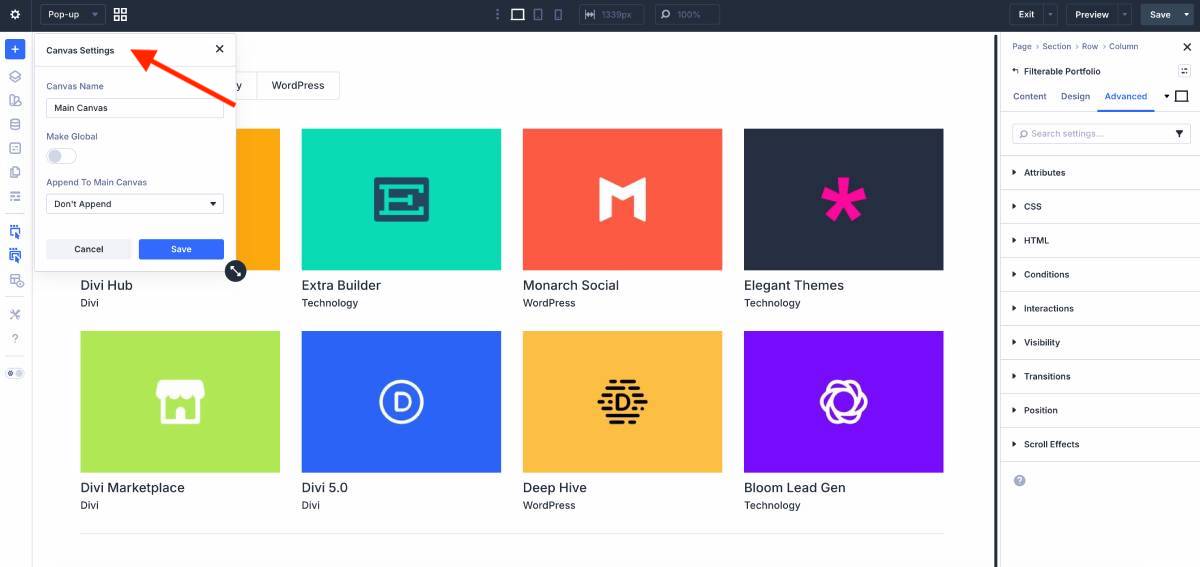Expand the Scroll Effects section
The image size is (1200, 567).
point(1098,445)
